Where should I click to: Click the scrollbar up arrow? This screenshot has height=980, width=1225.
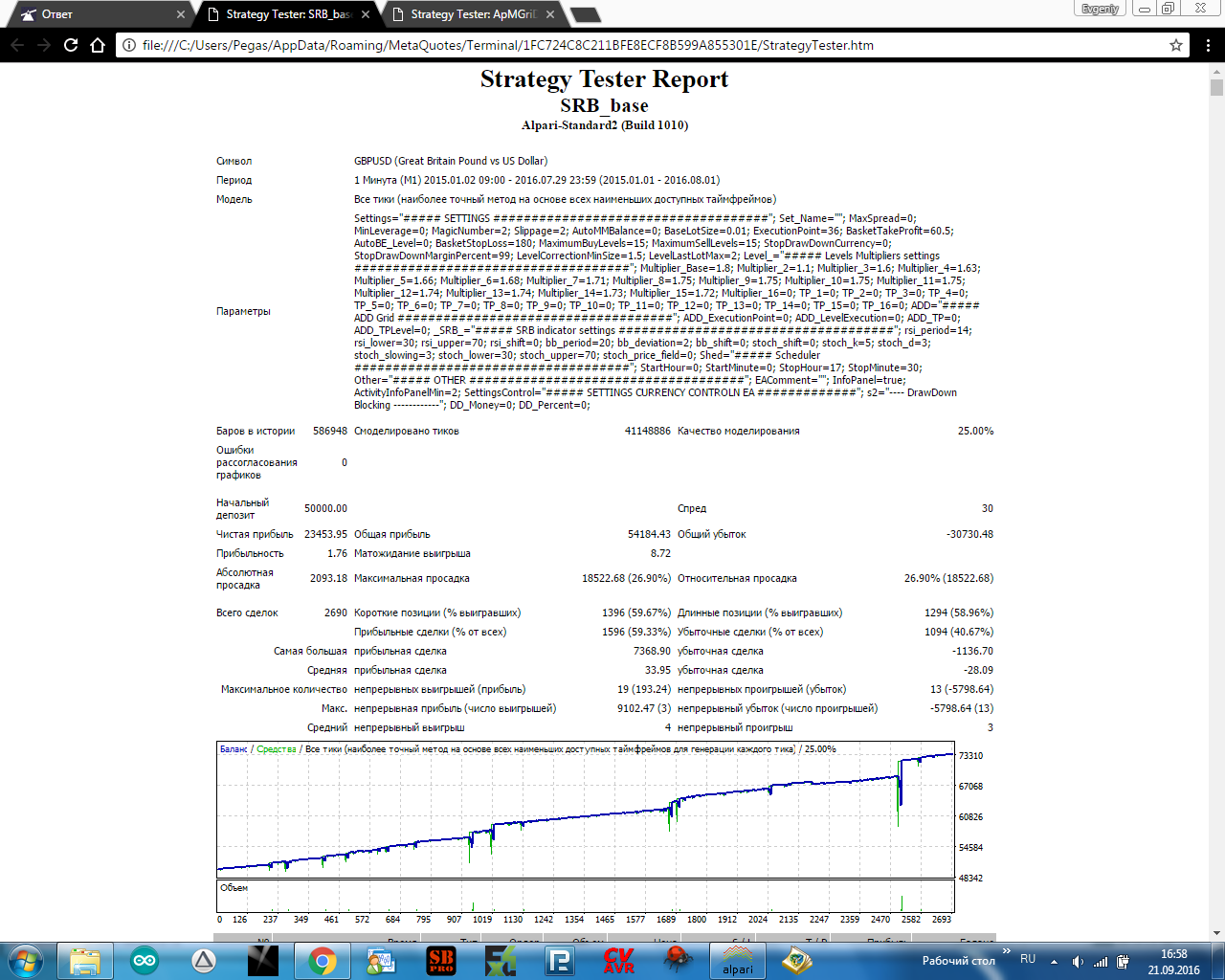pos(1216,70)
